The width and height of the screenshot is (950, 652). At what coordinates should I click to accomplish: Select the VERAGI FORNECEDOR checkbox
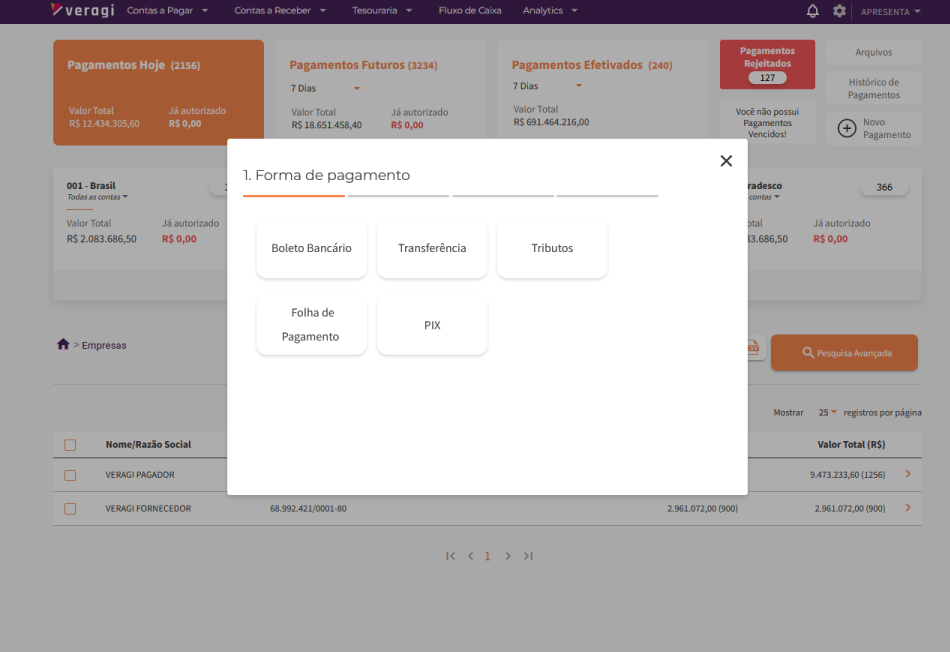coord(70,509)
